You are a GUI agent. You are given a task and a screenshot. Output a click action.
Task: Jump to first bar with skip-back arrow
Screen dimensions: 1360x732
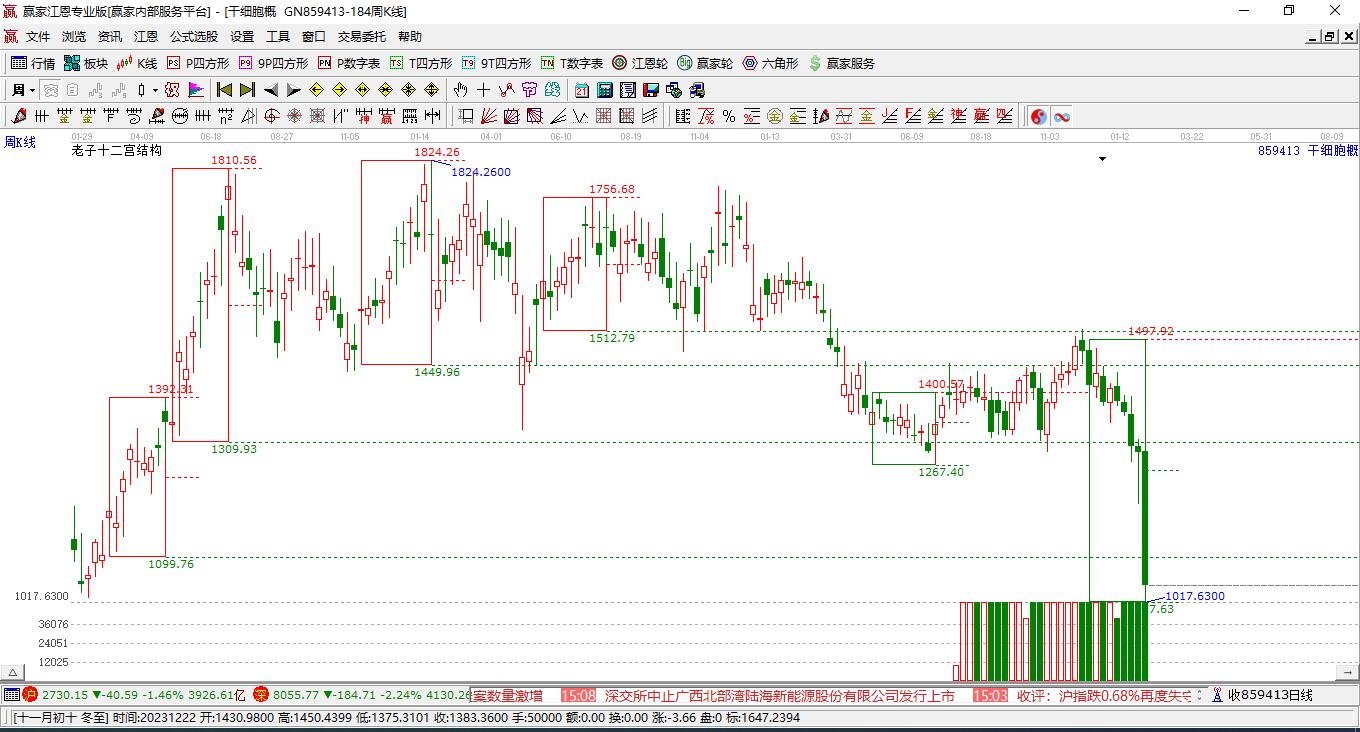pos(224,90)
